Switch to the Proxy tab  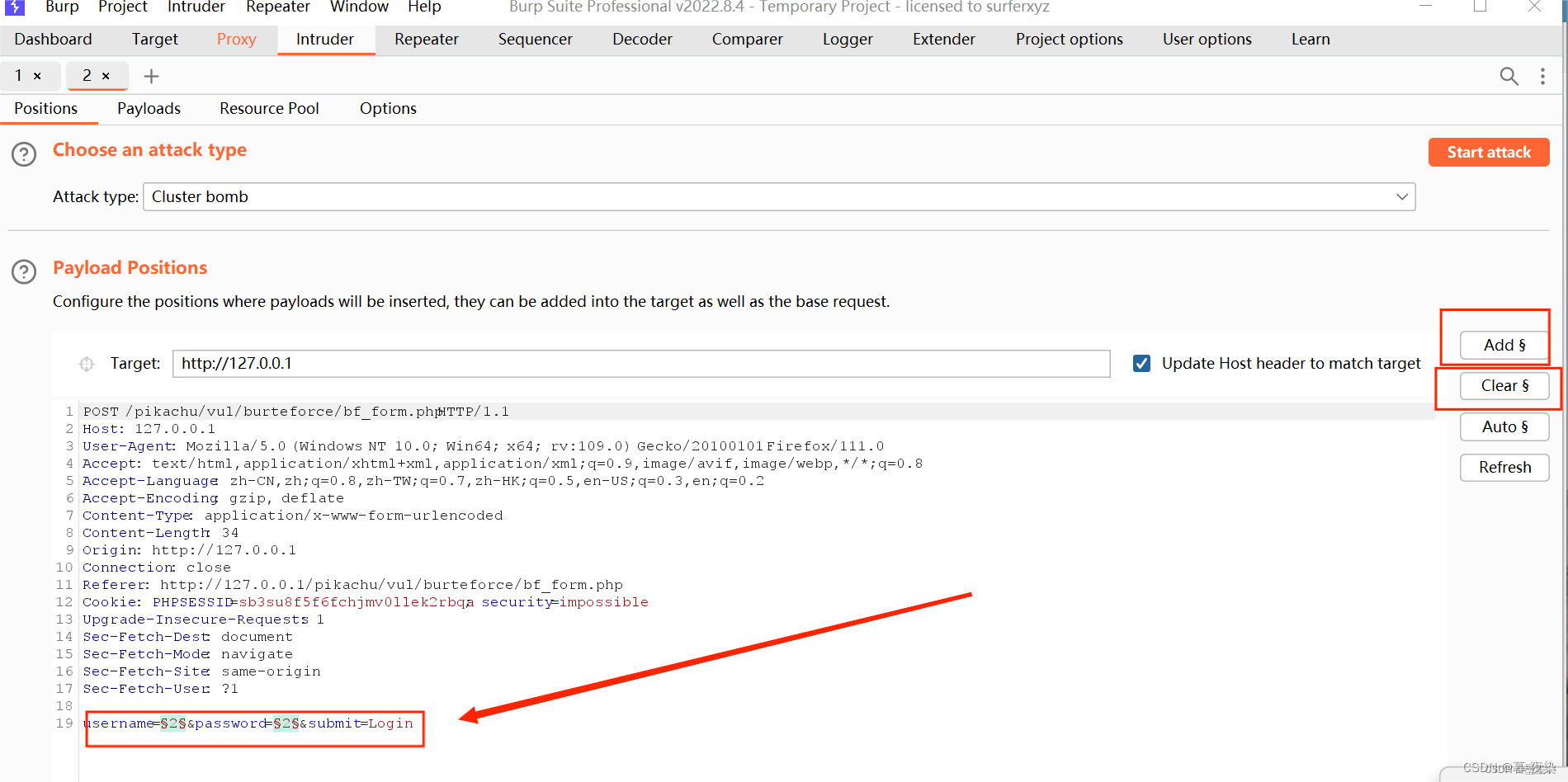pos(236,40)
